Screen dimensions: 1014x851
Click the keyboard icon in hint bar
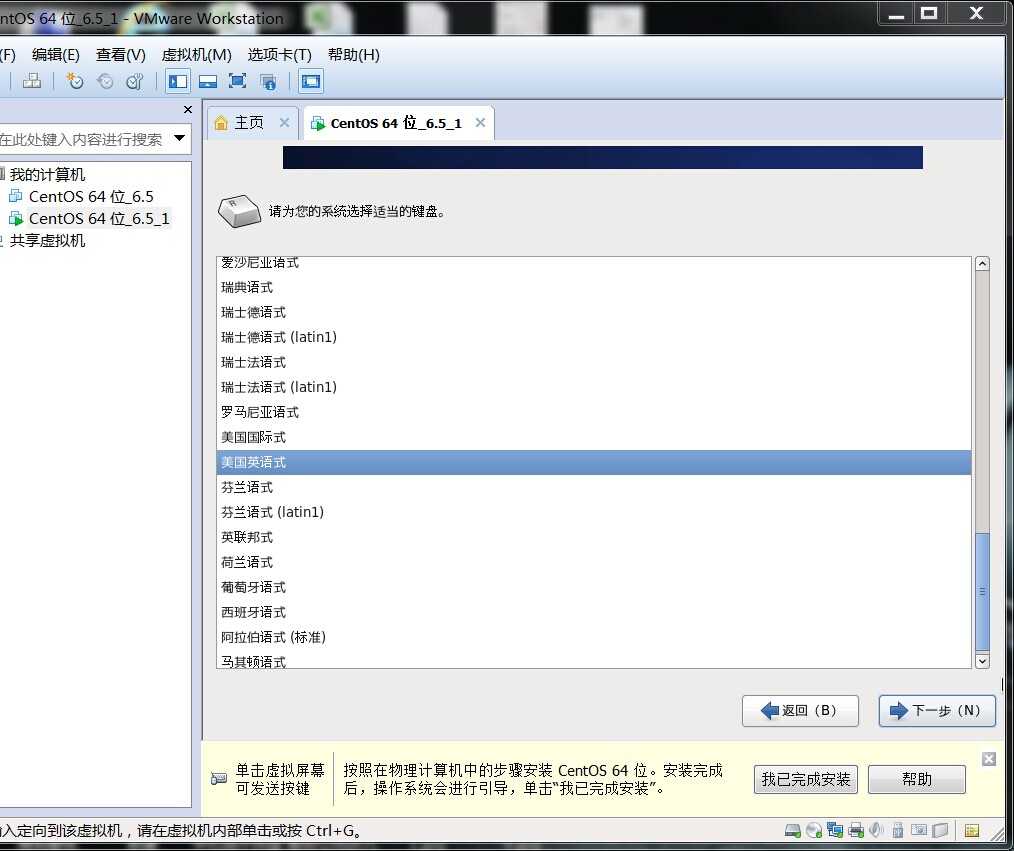pos(219,779)
